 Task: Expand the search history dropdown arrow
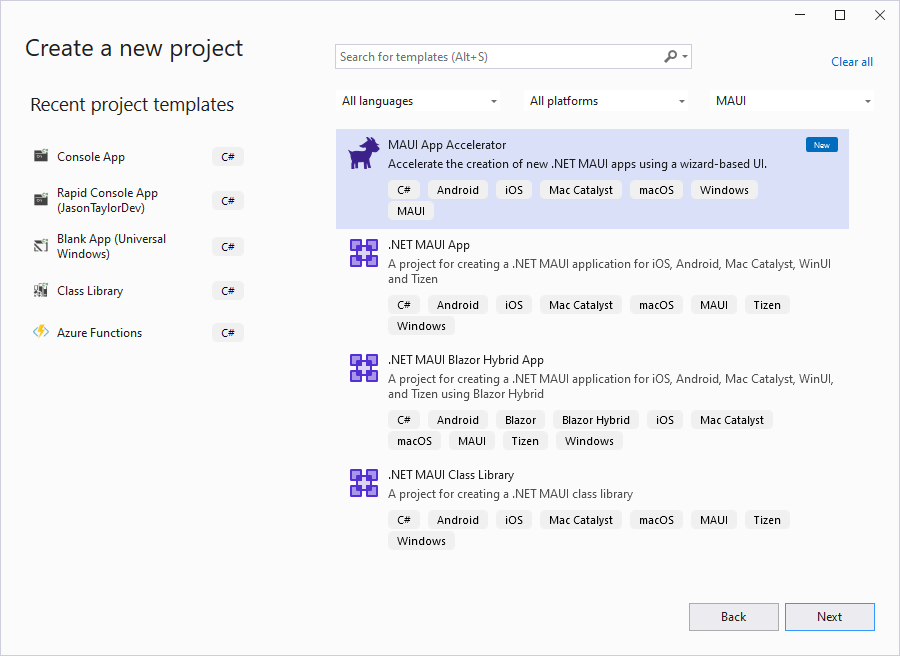click(x=685, y=57)
